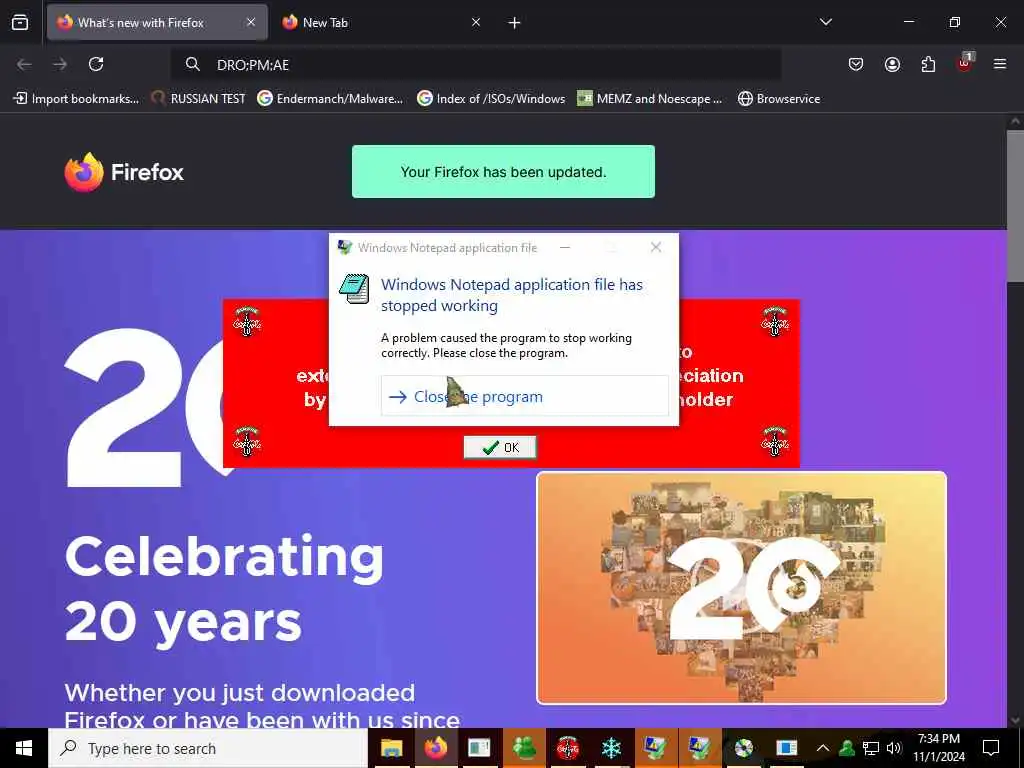Close the New Tab tab
The height and width of the screenshot is (768, 1024).
pyautogui.click(x=476, y=23)
